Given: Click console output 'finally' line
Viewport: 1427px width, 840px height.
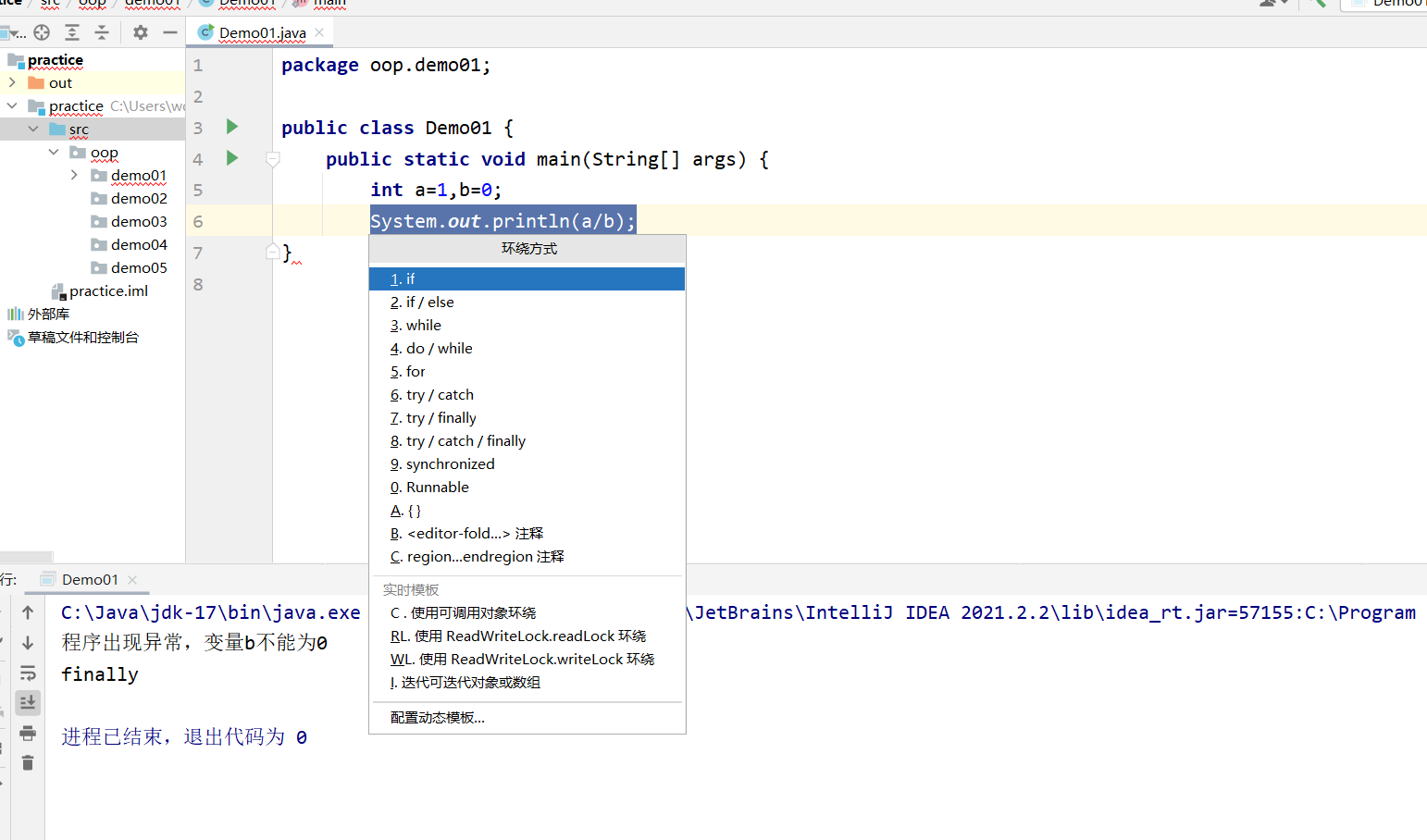Looking at the screenshot, I should [x=100, y=674].
